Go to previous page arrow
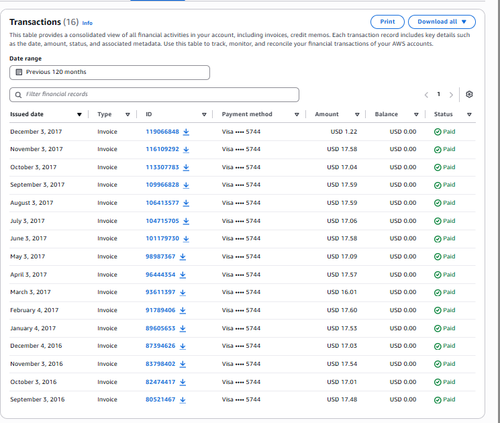 426,95
